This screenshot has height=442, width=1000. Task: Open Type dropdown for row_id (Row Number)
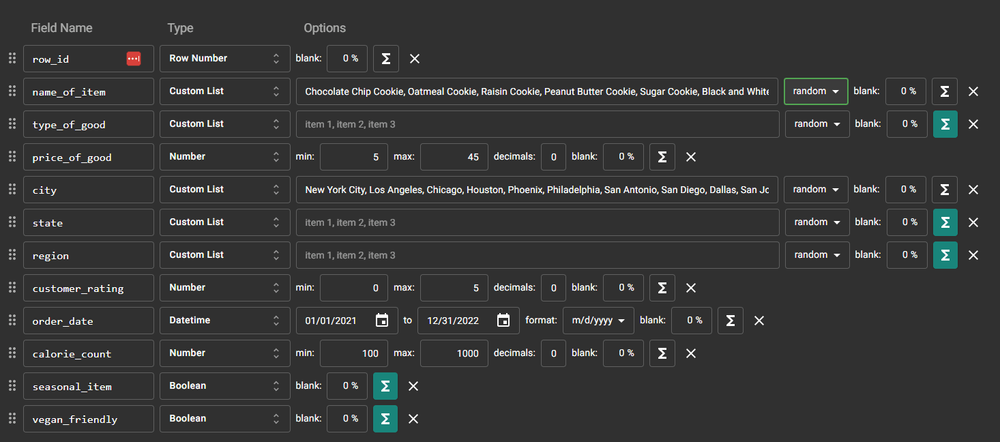(x=225, y=59)
